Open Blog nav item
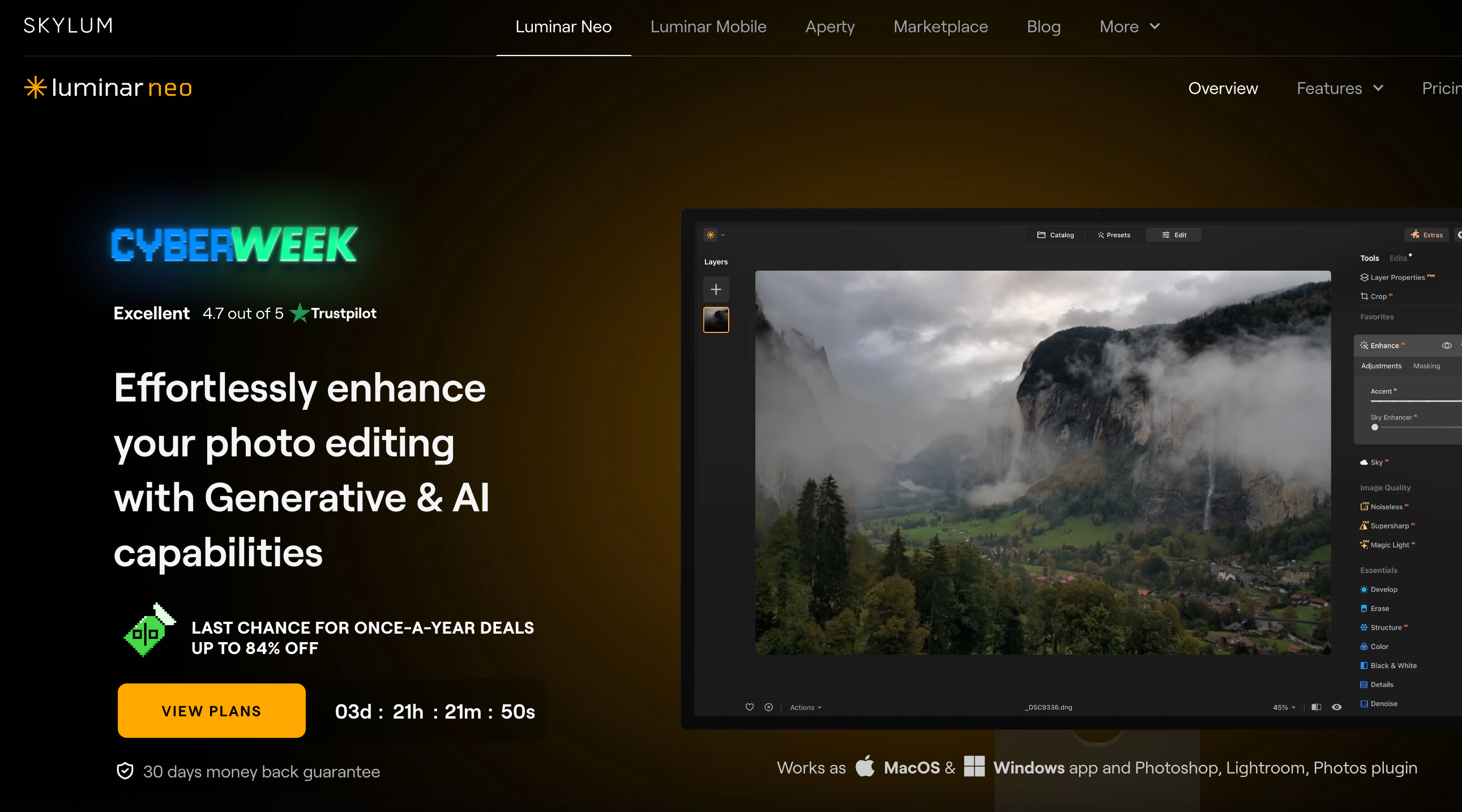This screenshot has width=1462, height=812. 1043,27
